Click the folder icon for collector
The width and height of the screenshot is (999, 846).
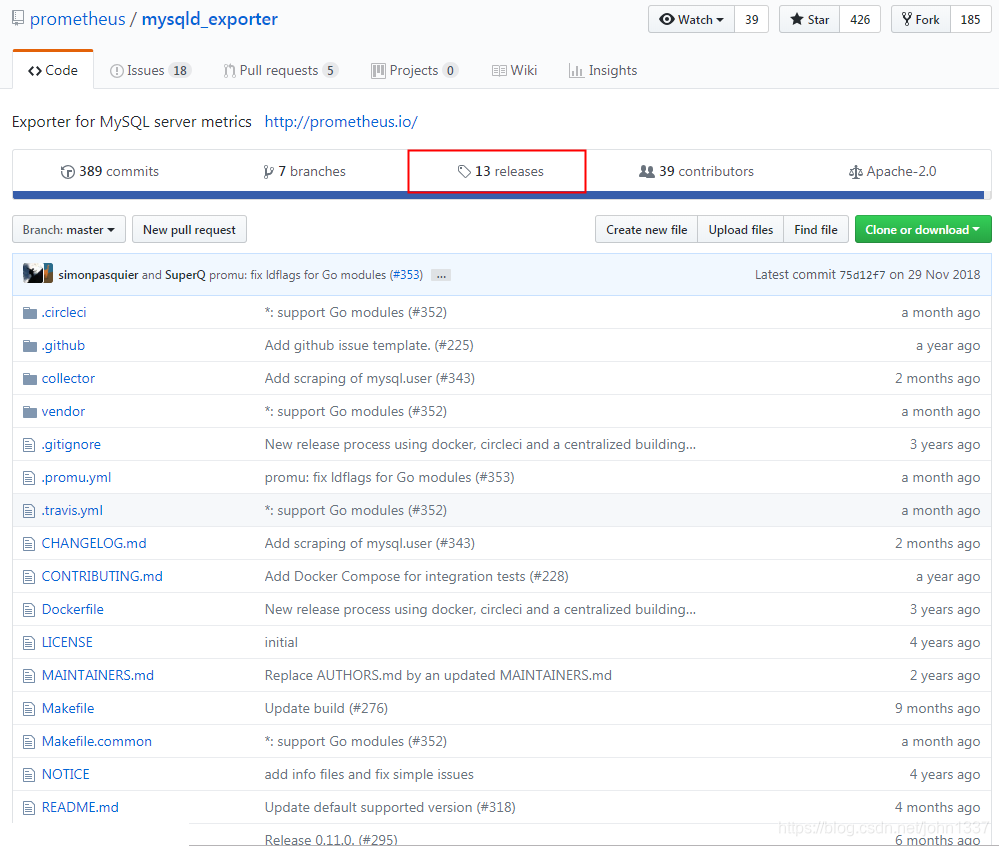(x=29, y=378)
